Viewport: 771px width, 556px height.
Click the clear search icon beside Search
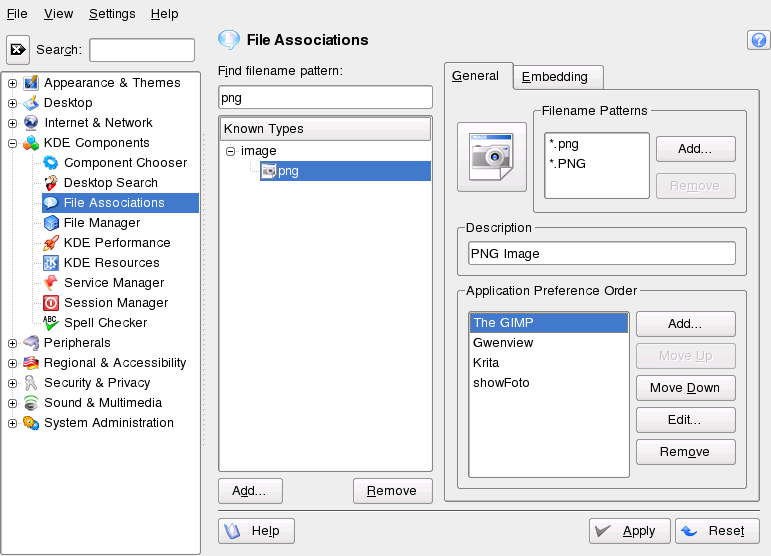[x=18, y=49]
